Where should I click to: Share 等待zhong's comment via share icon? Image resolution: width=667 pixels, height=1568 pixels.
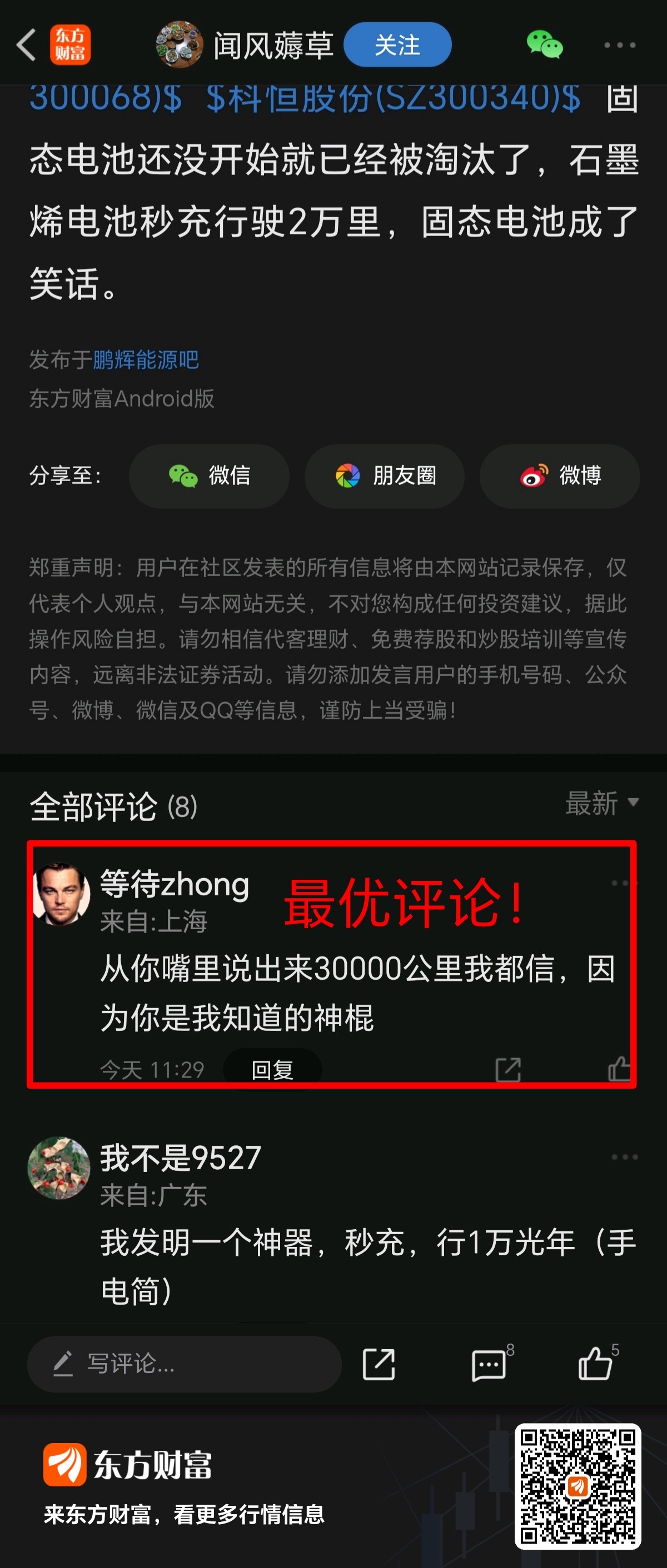(508, 1069)
